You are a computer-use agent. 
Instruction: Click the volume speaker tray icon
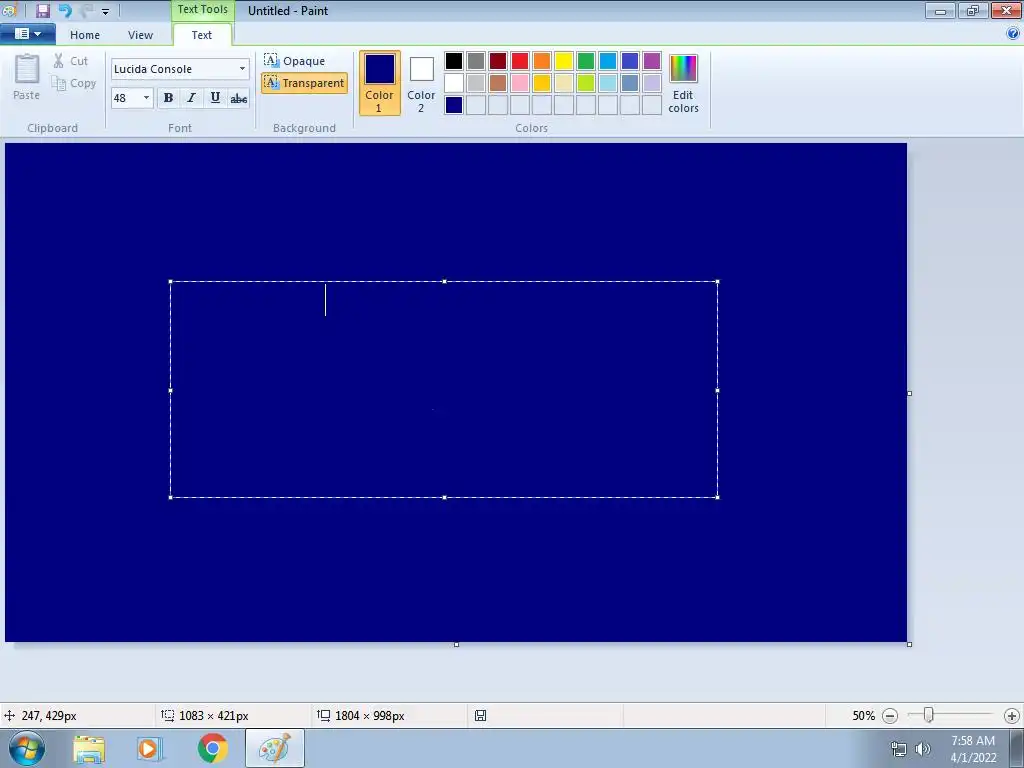(923, 749)
